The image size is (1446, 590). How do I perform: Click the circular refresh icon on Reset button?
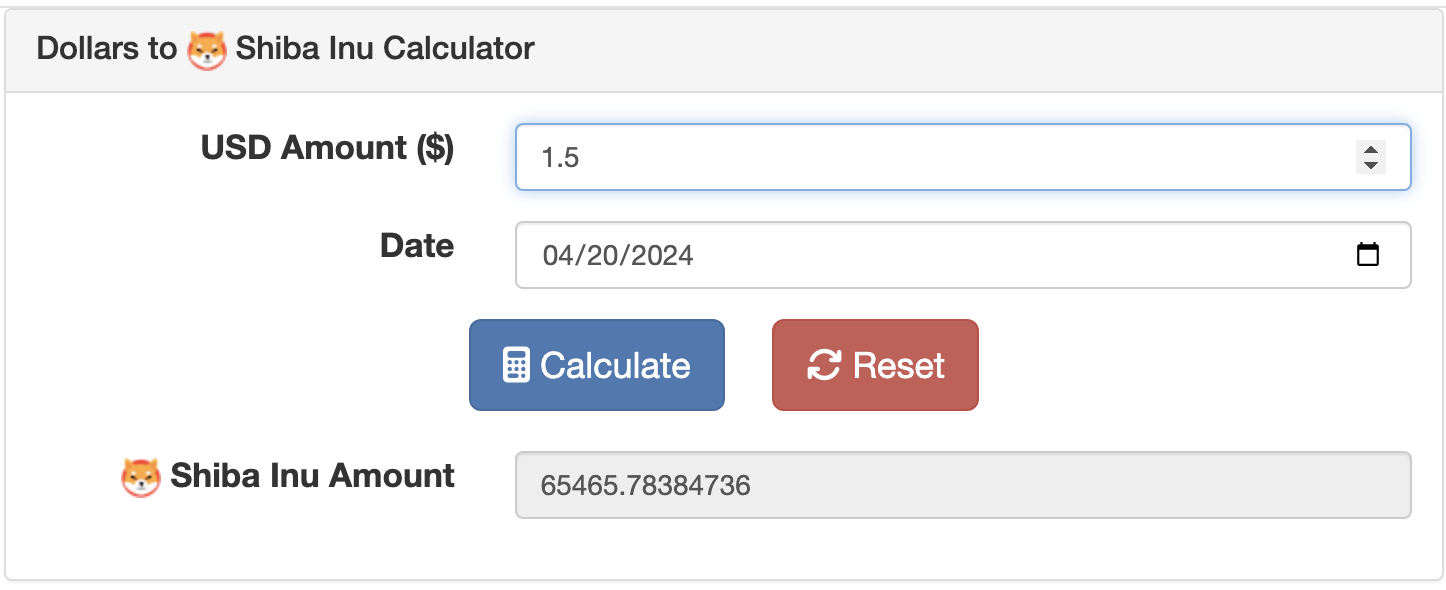pos(822,364)
